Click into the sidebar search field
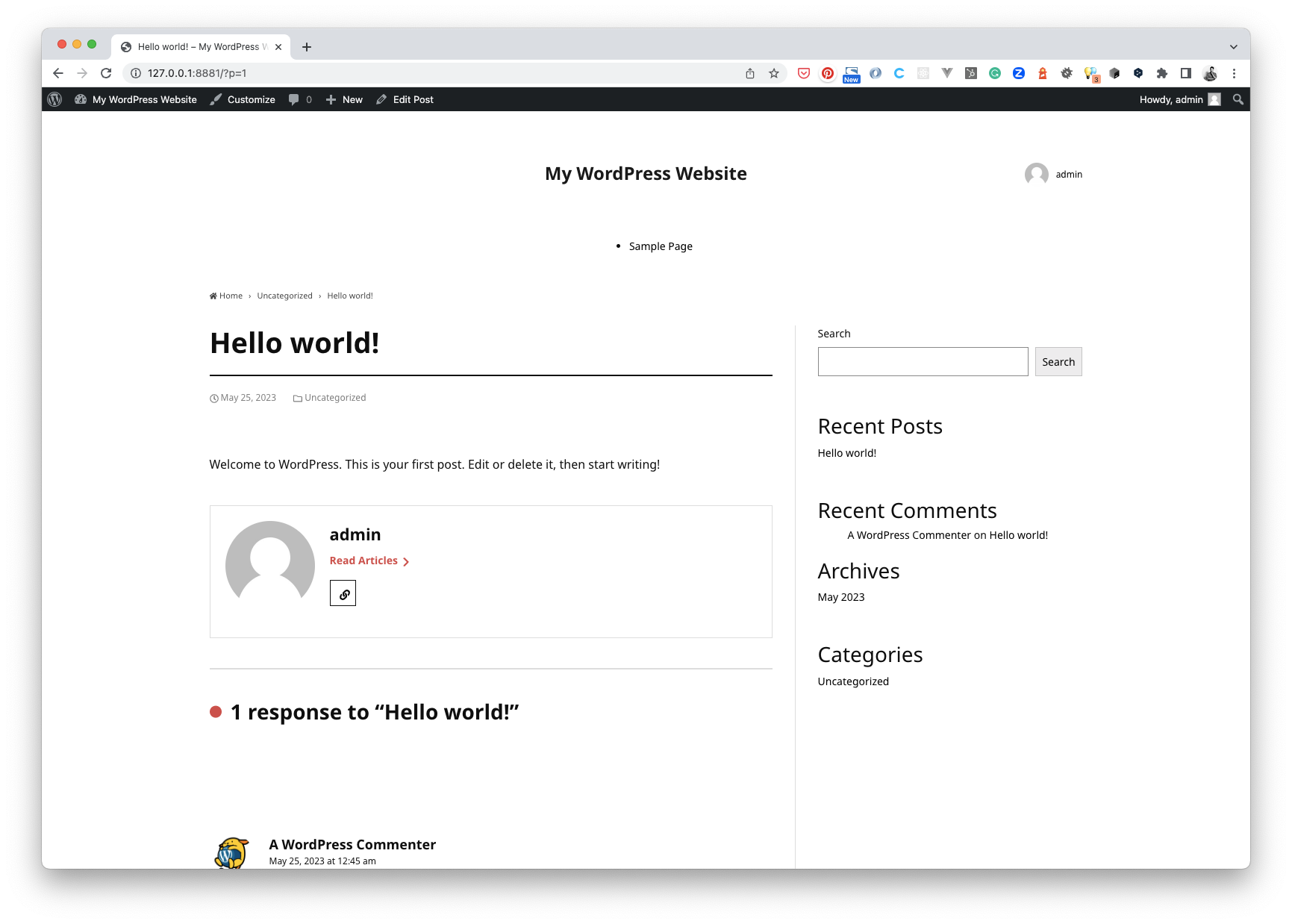The image size is (1292, 924). coord(923,362)
